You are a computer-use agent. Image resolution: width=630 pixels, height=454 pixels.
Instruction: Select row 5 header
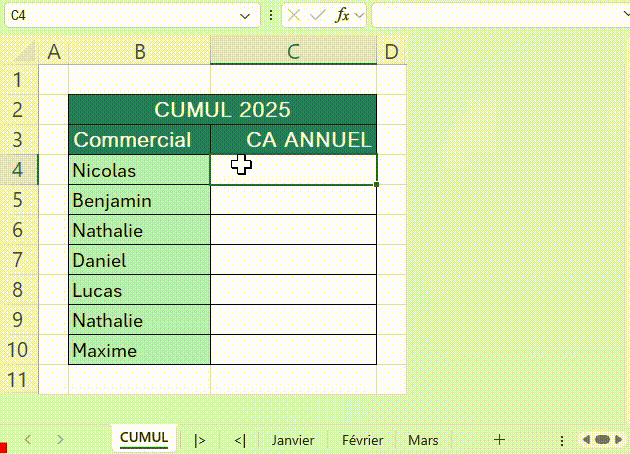(x=18, y=200)
